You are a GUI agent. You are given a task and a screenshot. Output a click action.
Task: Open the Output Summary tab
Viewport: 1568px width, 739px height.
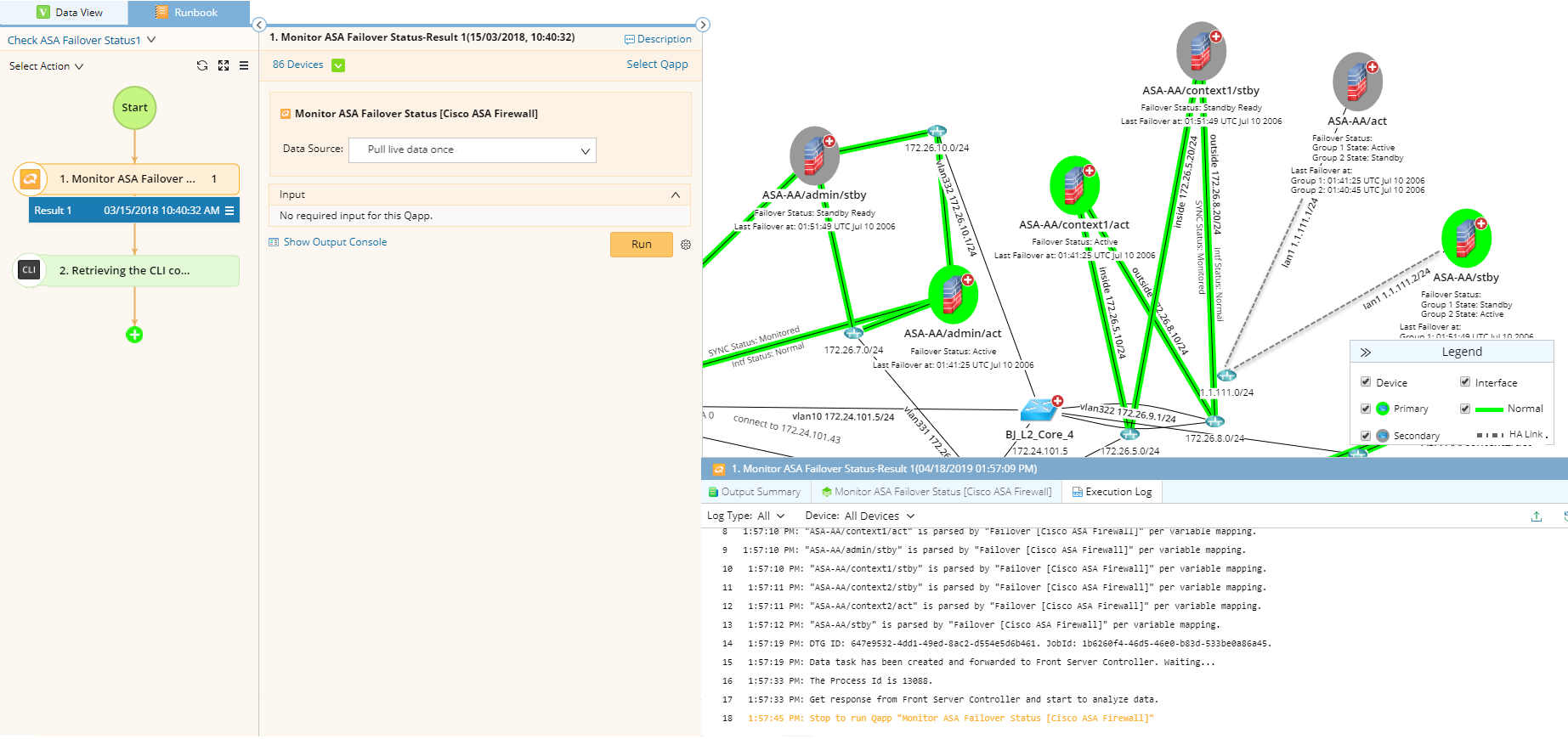coord(755,492)
